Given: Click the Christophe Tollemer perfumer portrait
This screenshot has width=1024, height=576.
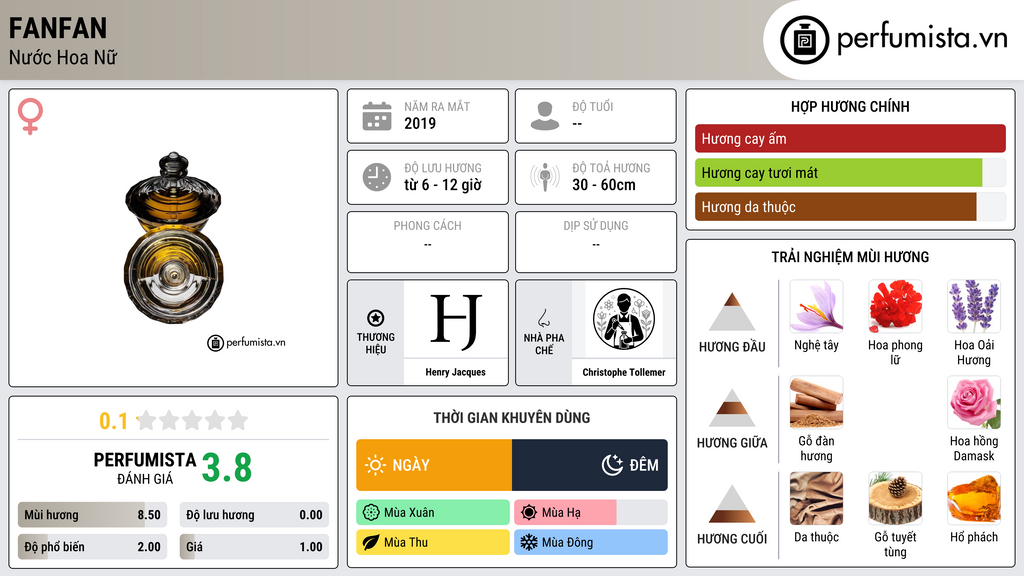Looking at the screenshot, I should pyautogui.click(x=624, y=319).
